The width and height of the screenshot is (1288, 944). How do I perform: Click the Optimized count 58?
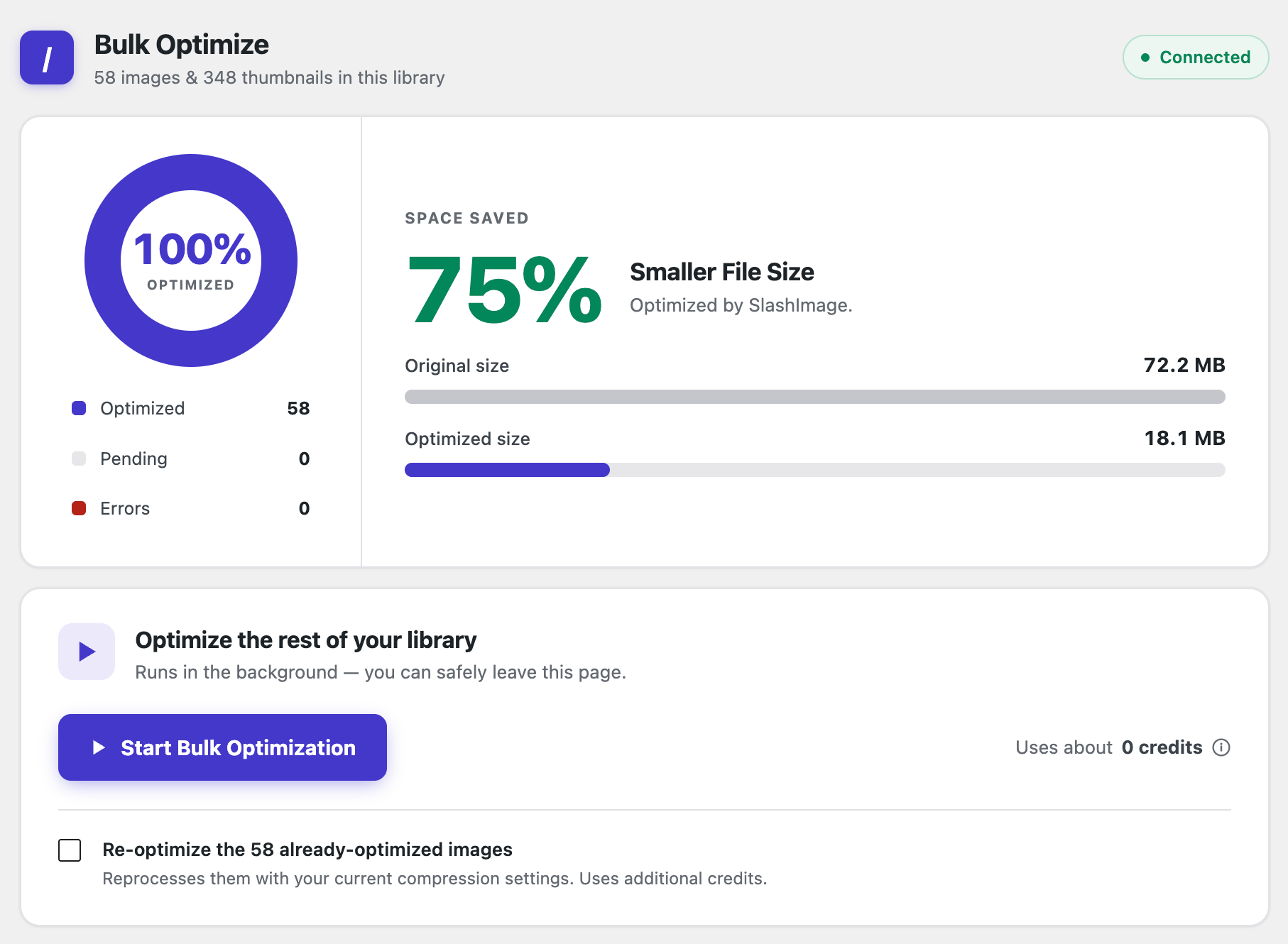pos(298,408)
